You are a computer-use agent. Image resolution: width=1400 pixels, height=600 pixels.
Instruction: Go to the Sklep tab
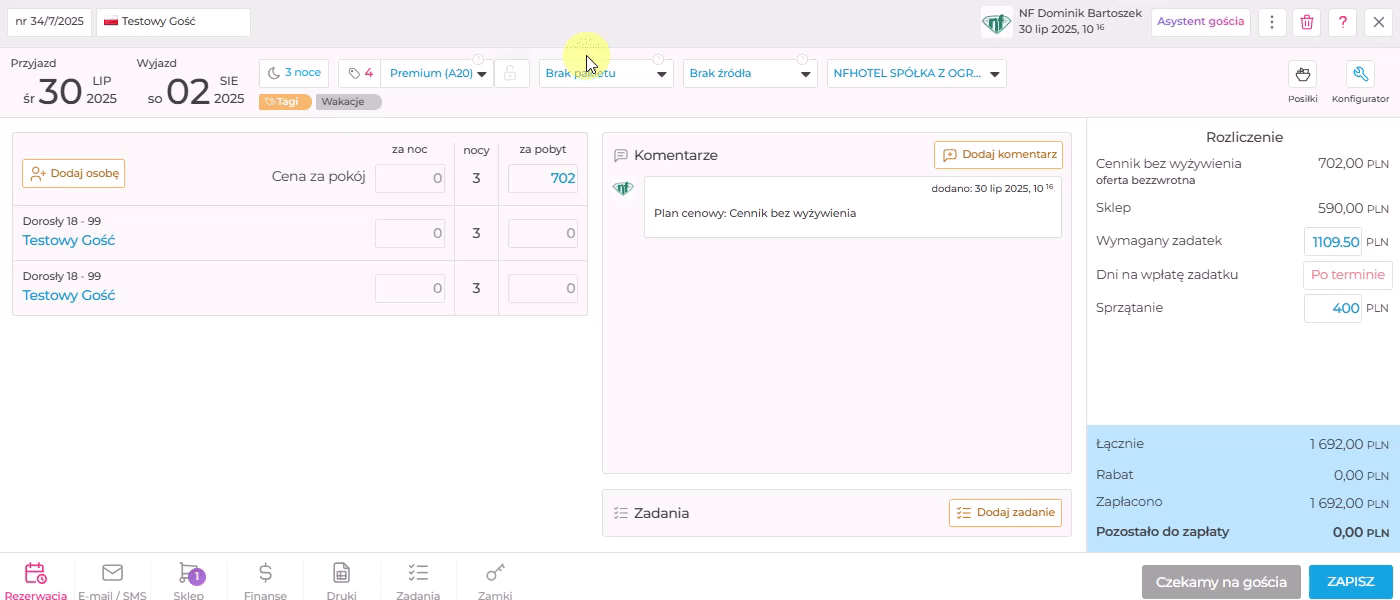click(189, 581)
